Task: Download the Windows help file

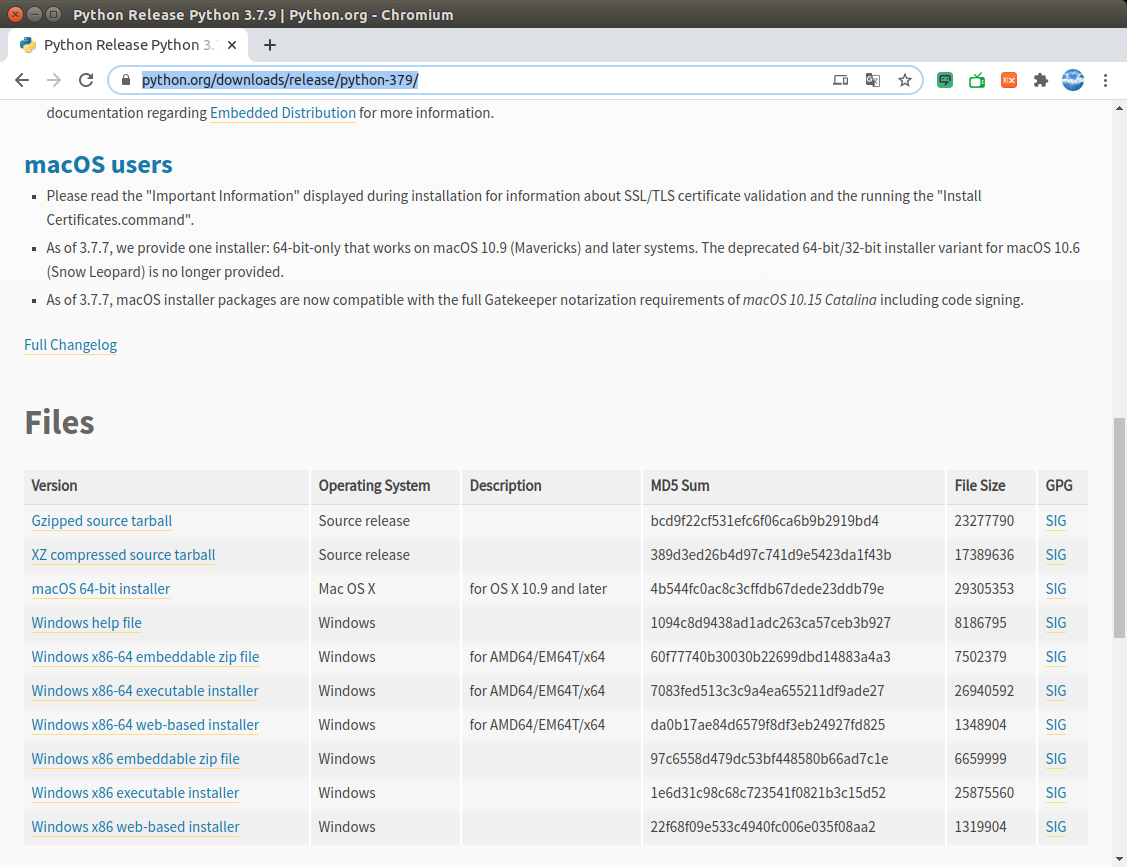Action: click(x=86, y=623)
